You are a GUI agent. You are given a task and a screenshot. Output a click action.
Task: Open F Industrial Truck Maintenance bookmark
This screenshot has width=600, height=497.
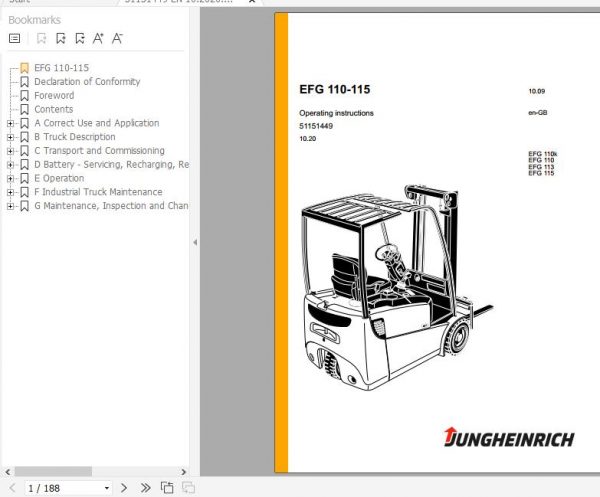[98, 192]
